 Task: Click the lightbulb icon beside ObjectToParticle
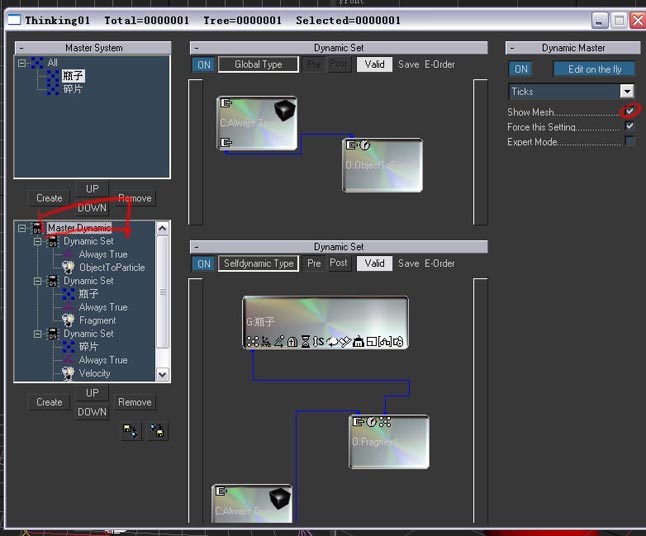tap(68, 267)
